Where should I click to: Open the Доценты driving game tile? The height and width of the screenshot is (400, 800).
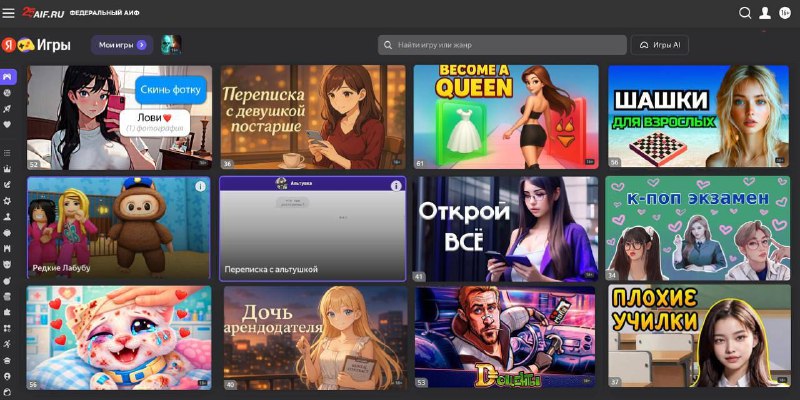(505, 337)
